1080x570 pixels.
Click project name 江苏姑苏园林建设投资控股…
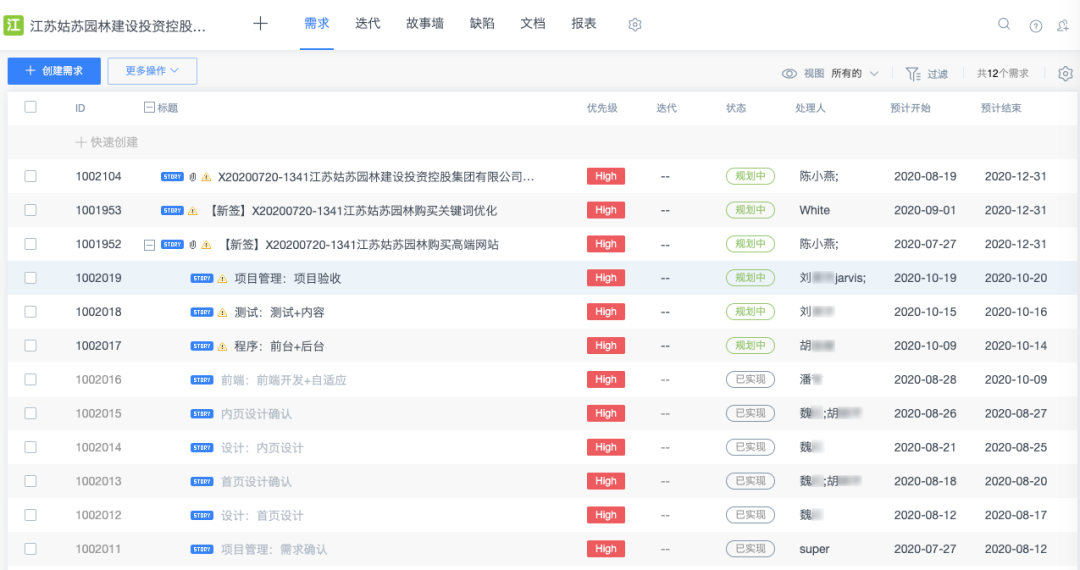pos(118,26)
